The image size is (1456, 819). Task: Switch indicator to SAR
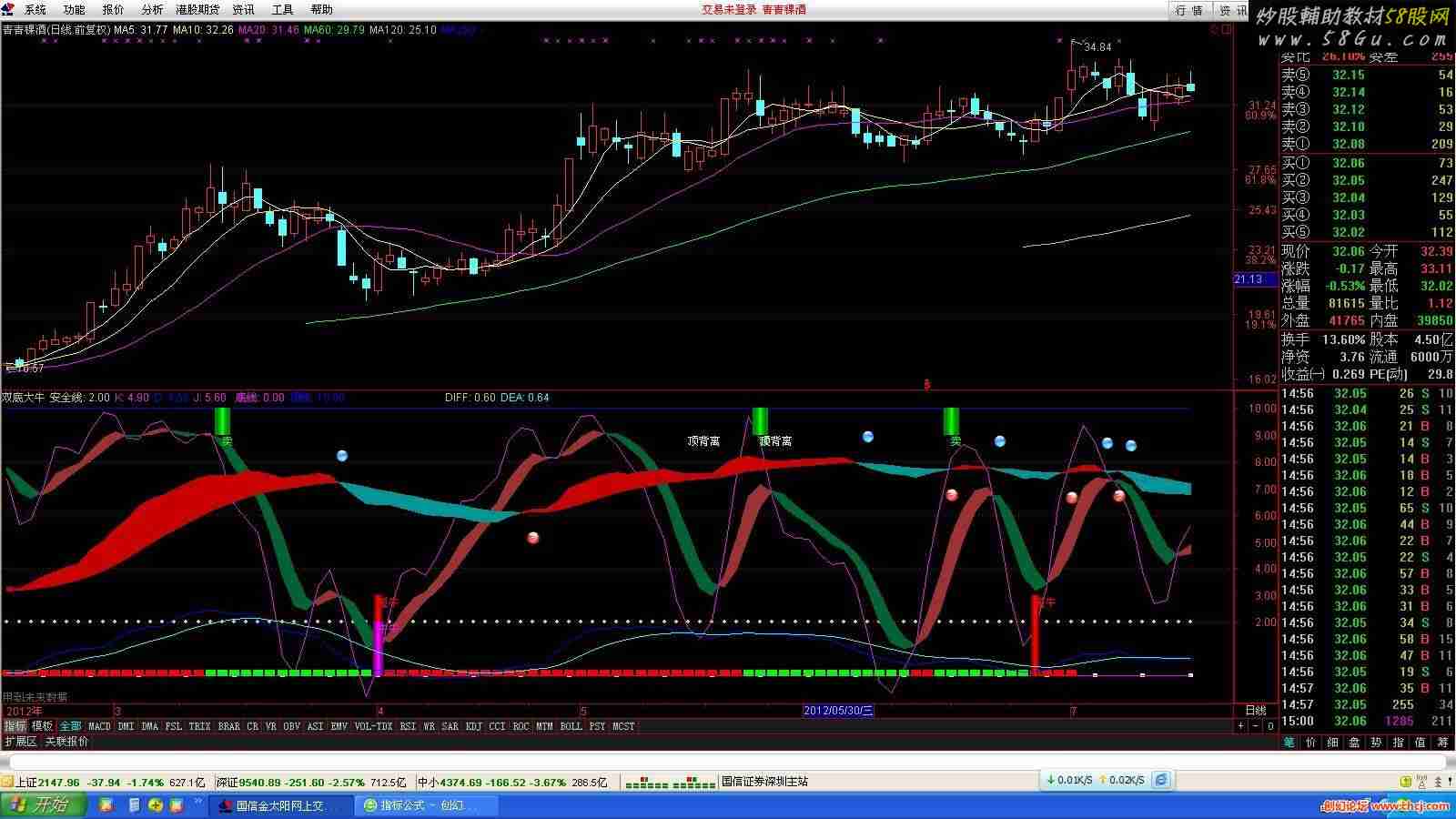(x=450, y=726)
